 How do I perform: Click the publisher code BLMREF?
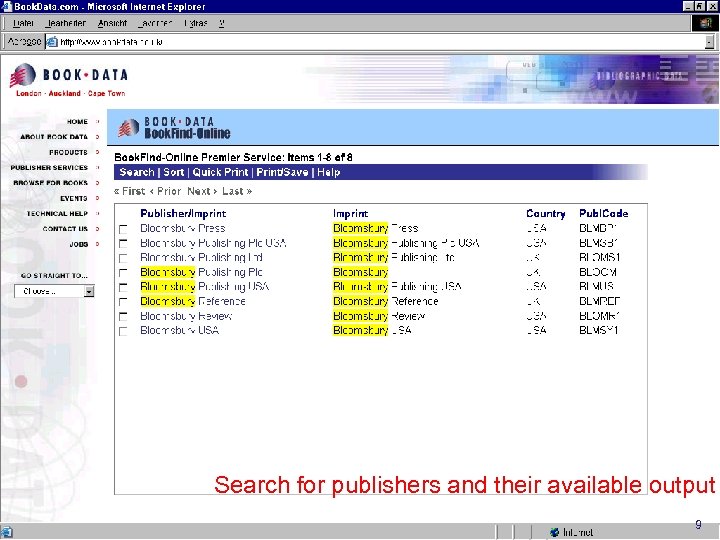599,301
